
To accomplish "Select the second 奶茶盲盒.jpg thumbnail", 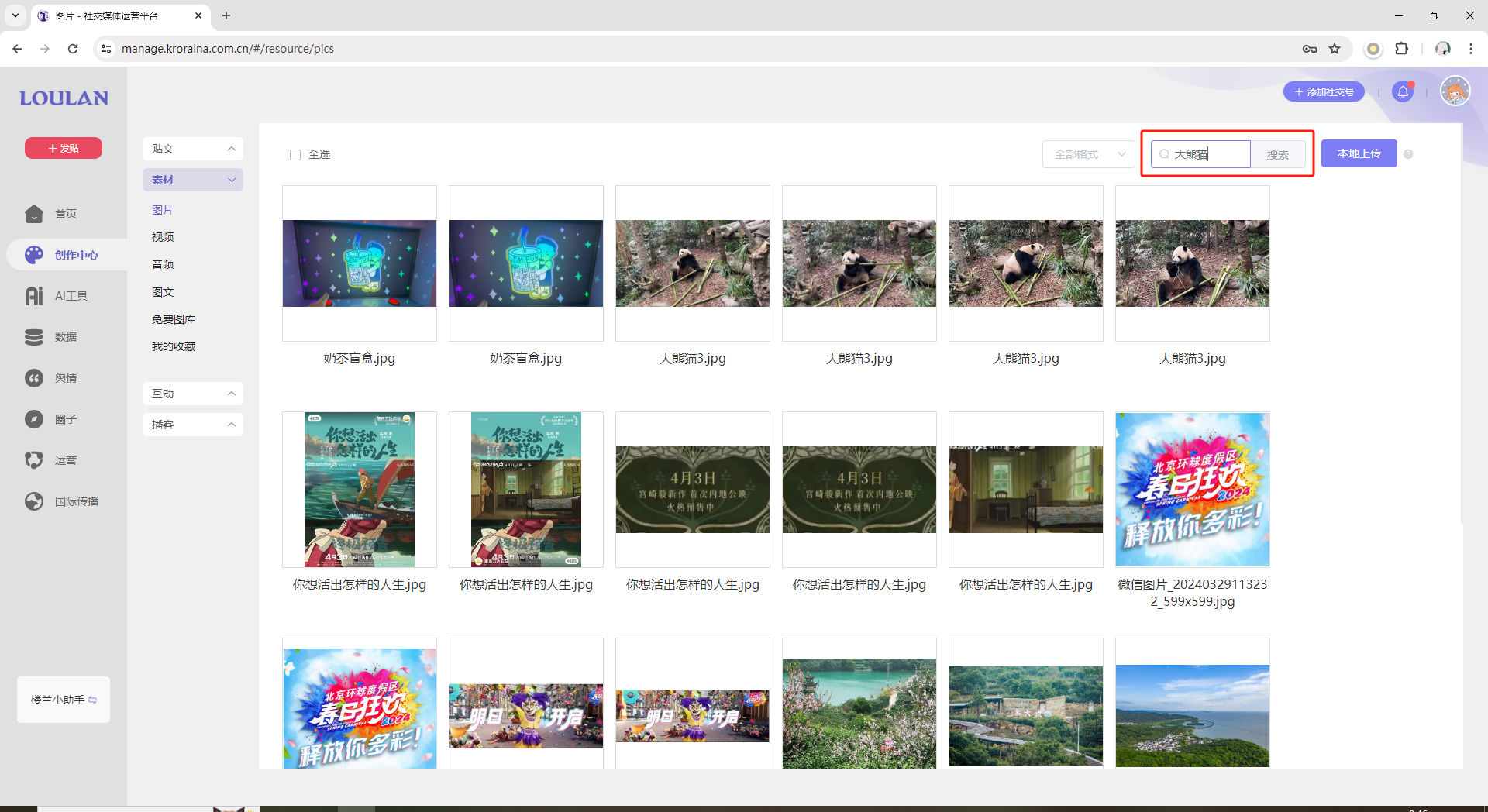I will coord(526,263).
